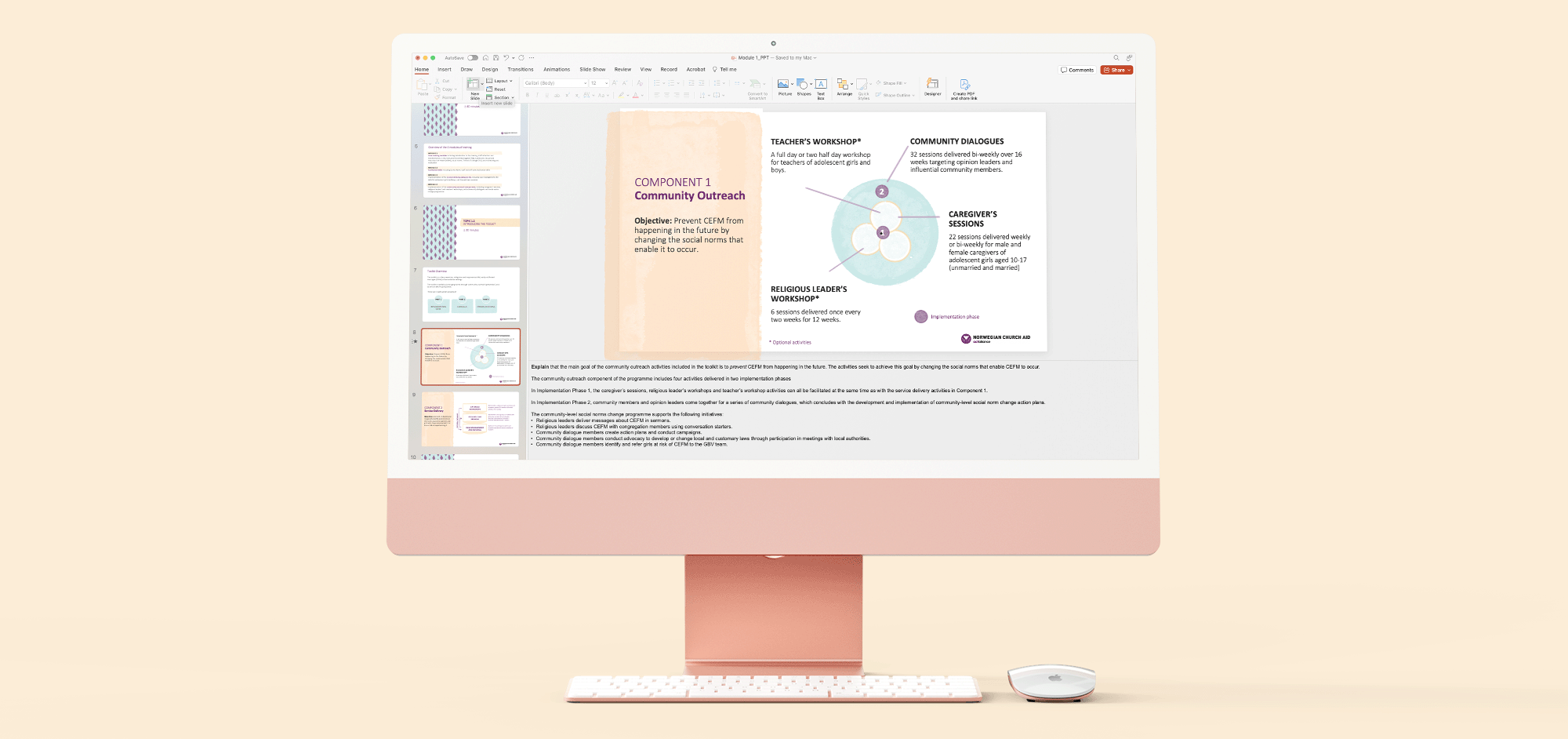1568x739 pixels.
Task: Open the more options ellipsis in title bar
Action: pos(532,57)
